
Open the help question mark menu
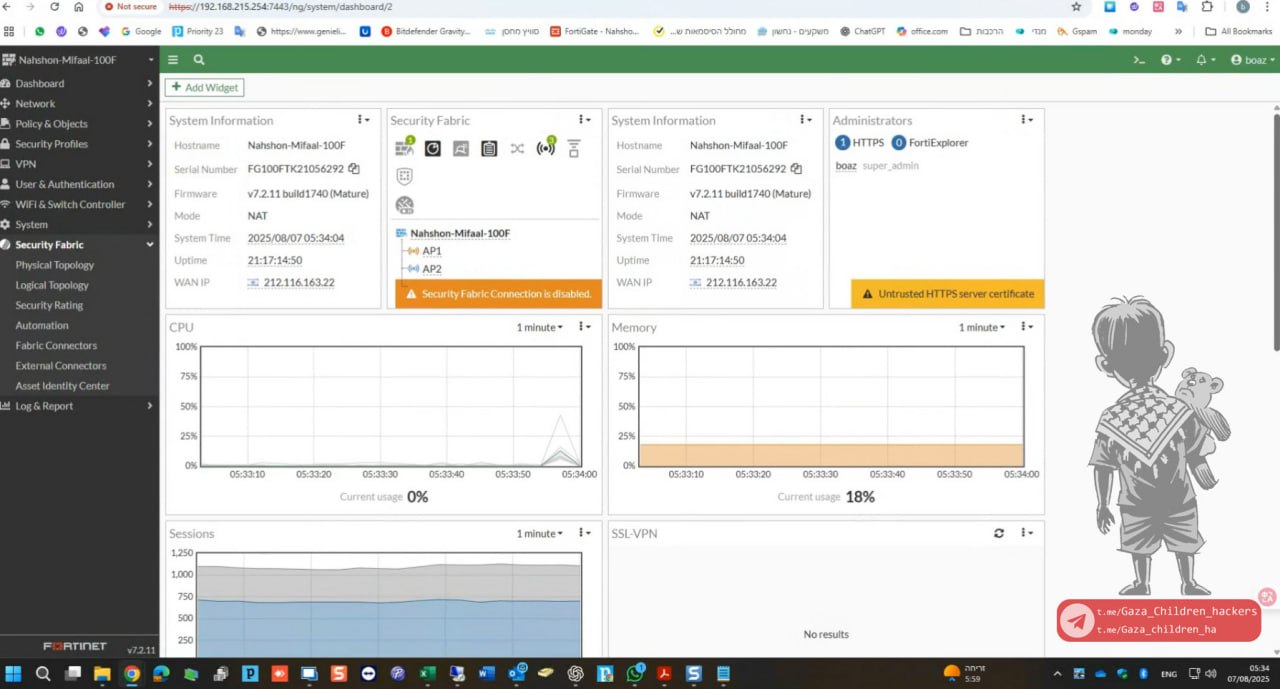tap(1168, 60)
